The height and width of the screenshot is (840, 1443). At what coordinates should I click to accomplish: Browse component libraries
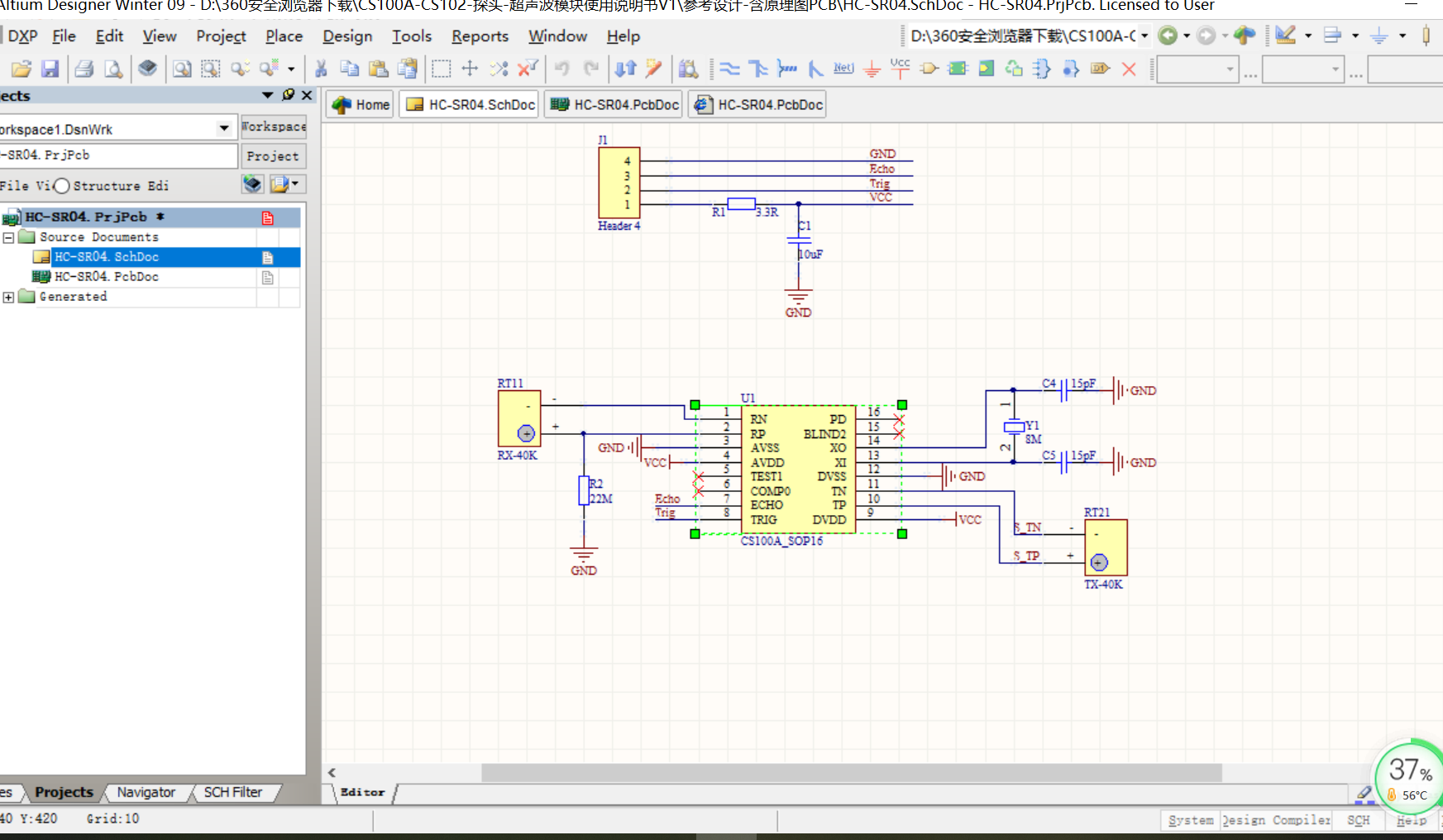click(x=688, y=69)
